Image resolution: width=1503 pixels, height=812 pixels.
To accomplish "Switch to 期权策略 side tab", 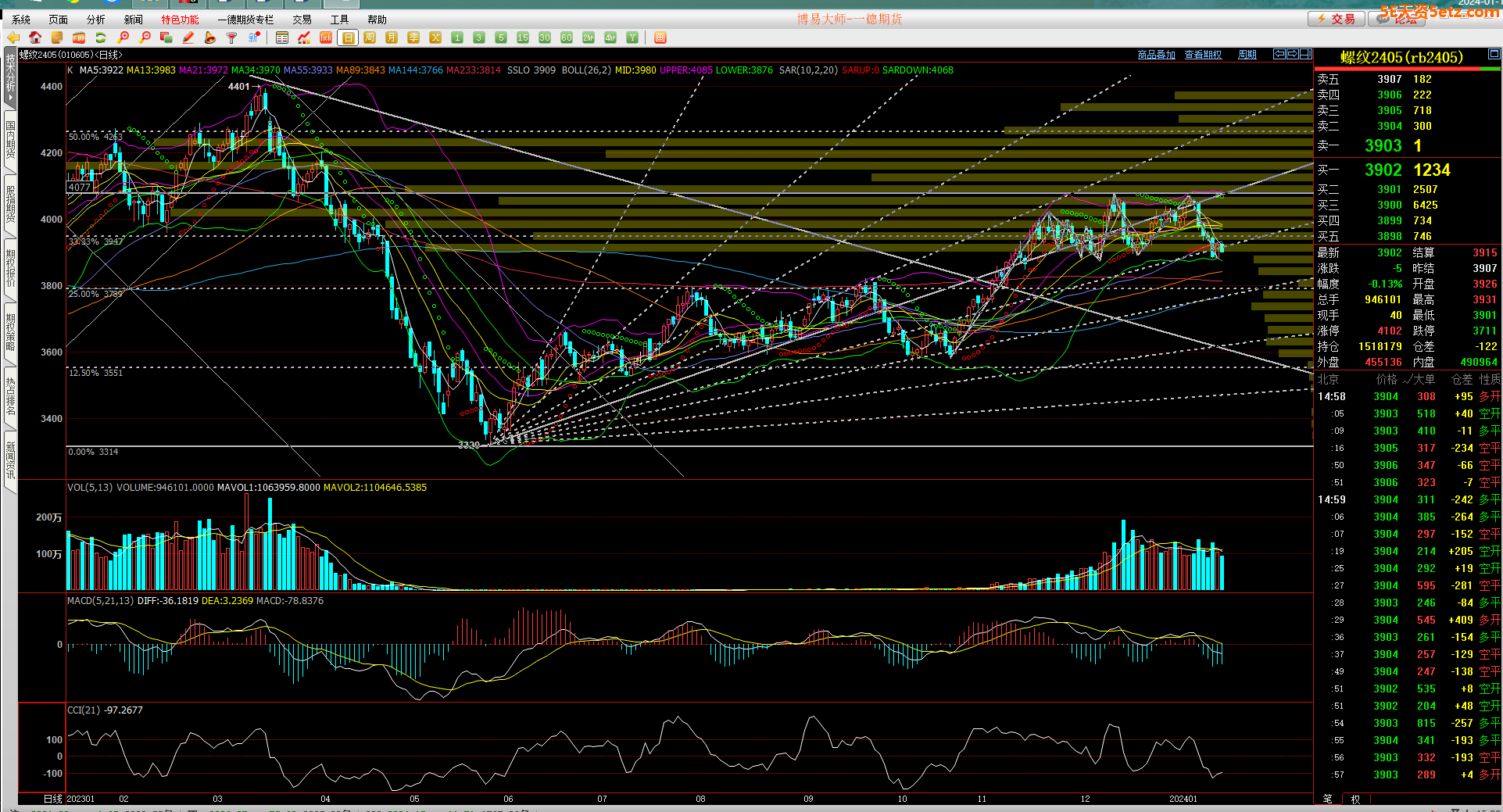I will [x=10, y=333].
